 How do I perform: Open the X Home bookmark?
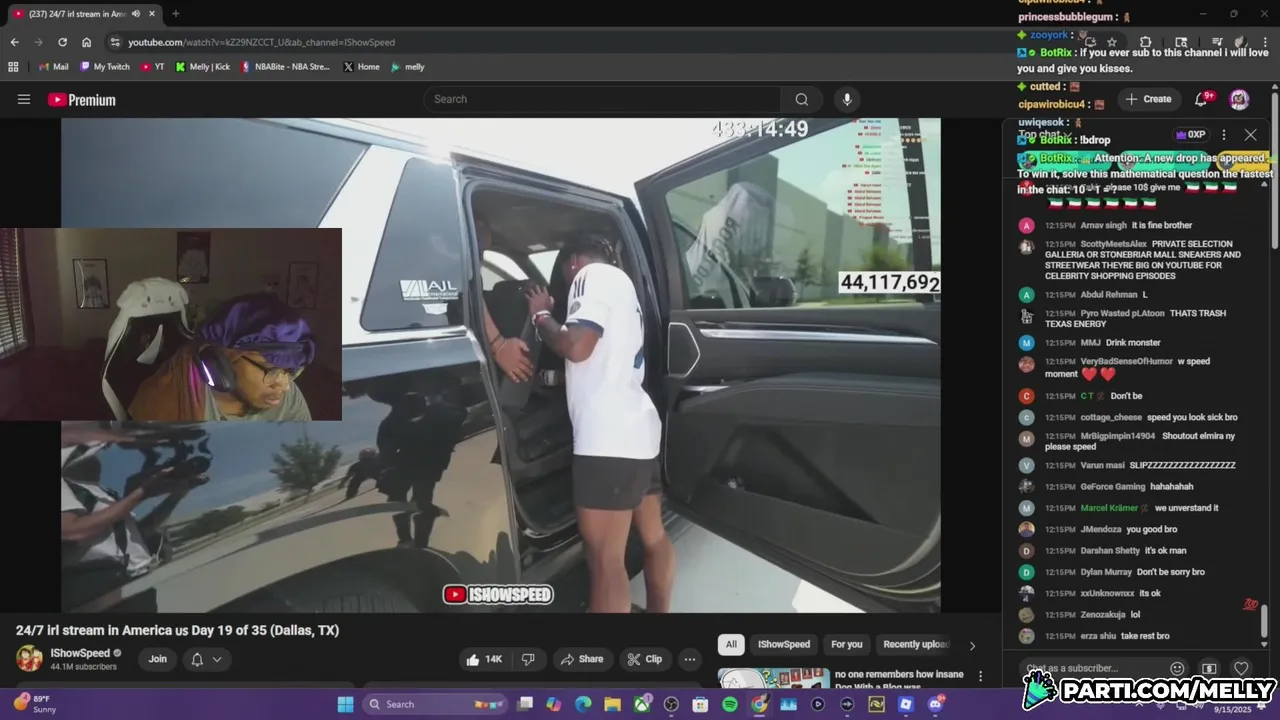click(361, 67)
